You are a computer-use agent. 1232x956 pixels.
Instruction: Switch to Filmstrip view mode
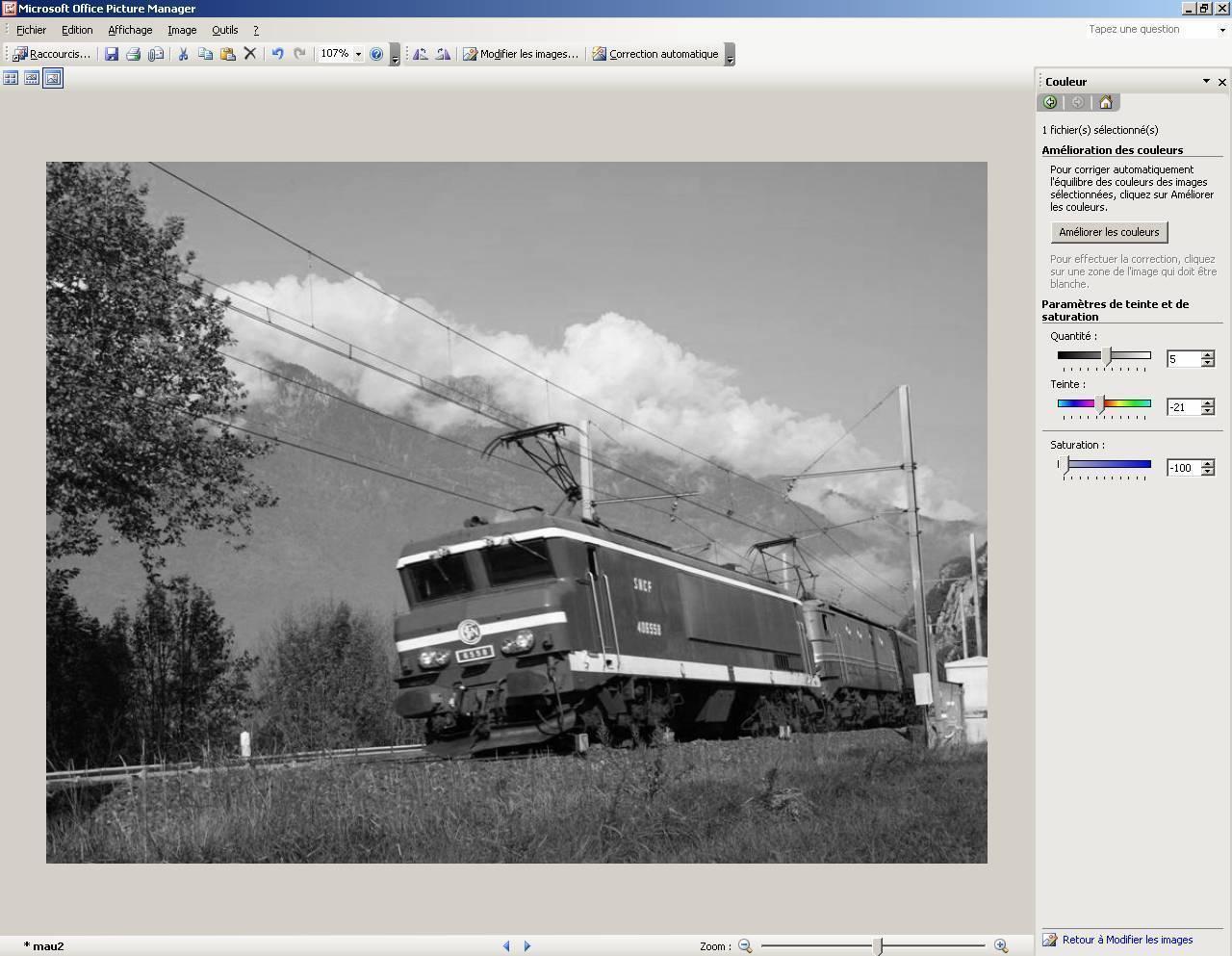[32, 78]
